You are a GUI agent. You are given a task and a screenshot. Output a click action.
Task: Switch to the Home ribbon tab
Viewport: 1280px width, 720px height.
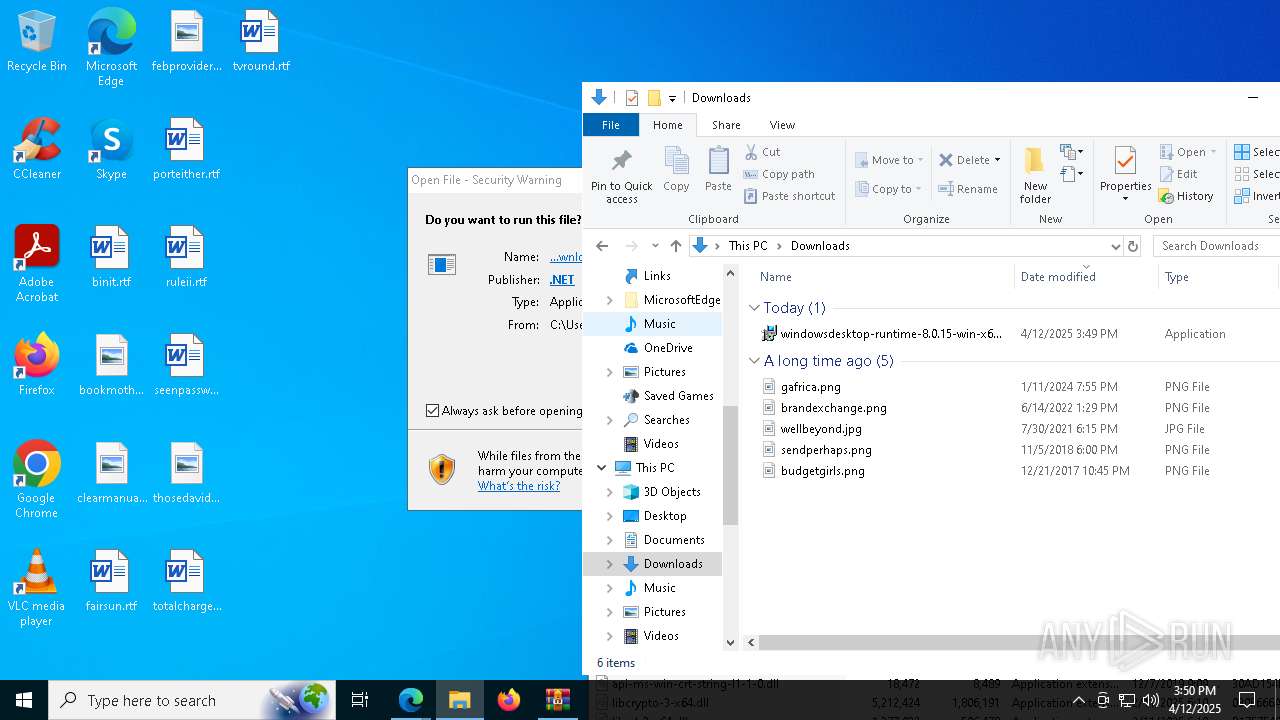pyautogui.click(x=668, y=125)
